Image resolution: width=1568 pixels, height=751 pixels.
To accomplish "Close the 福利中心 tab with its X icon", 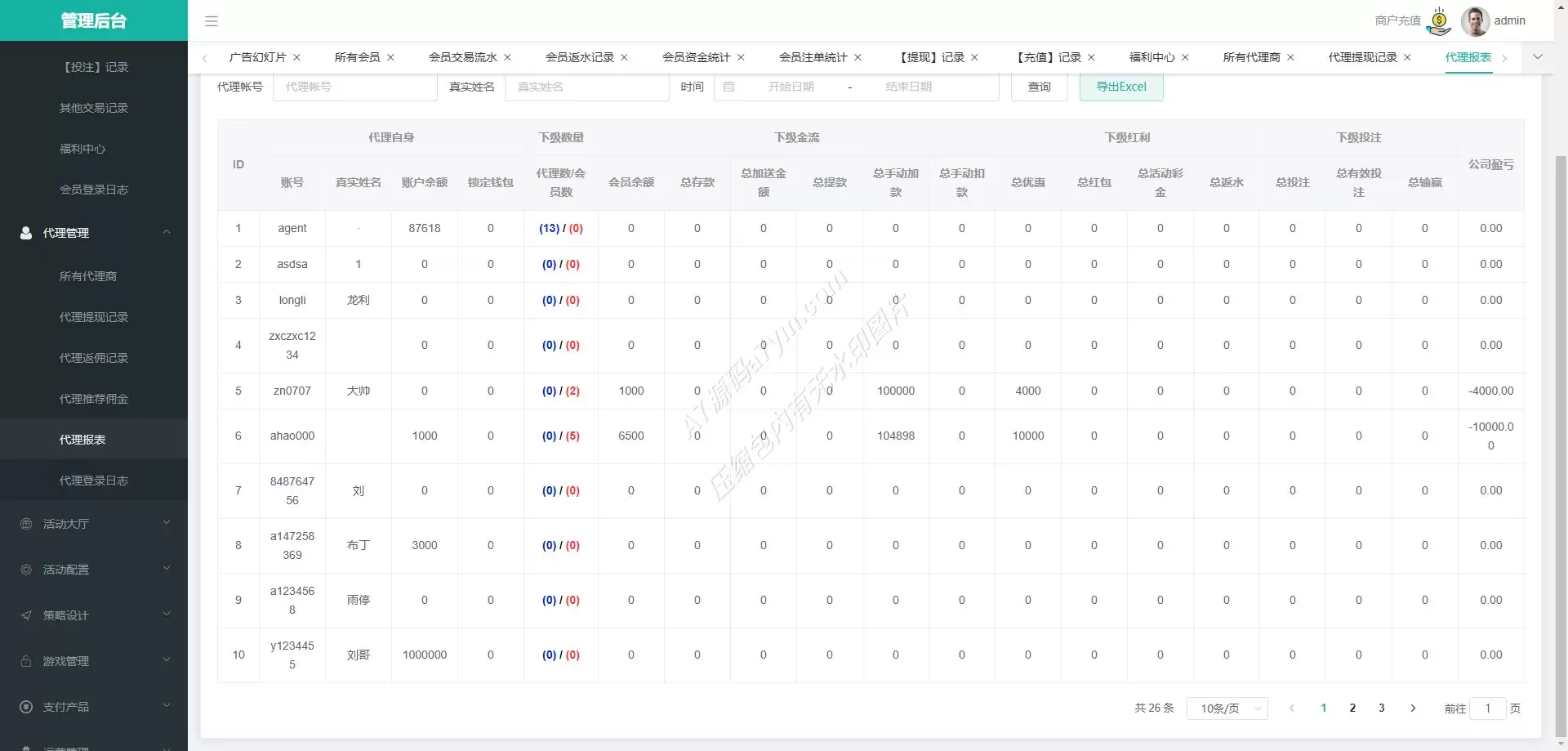I will pos(1185,57).
